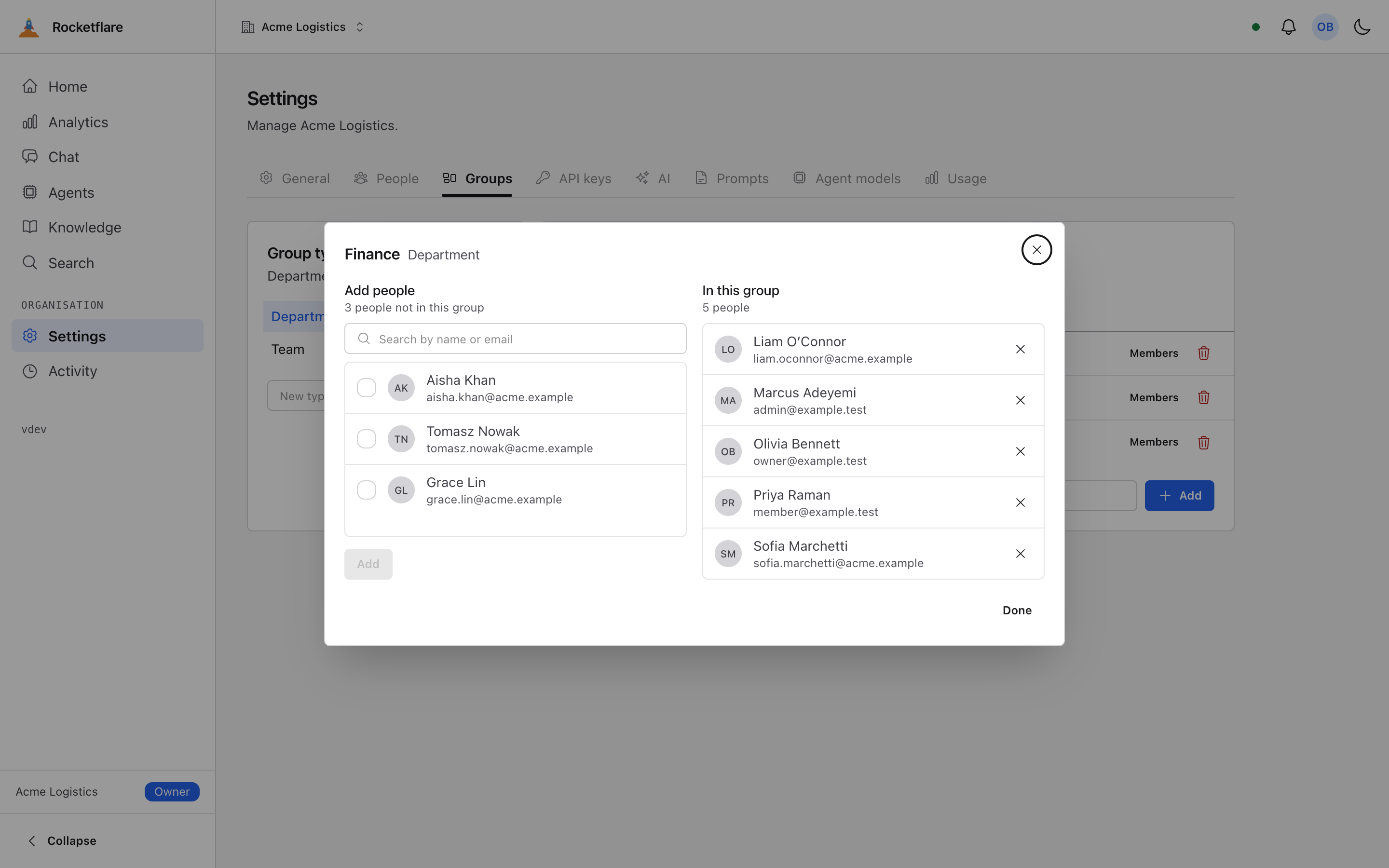Open Search in the sidebar

108,263
